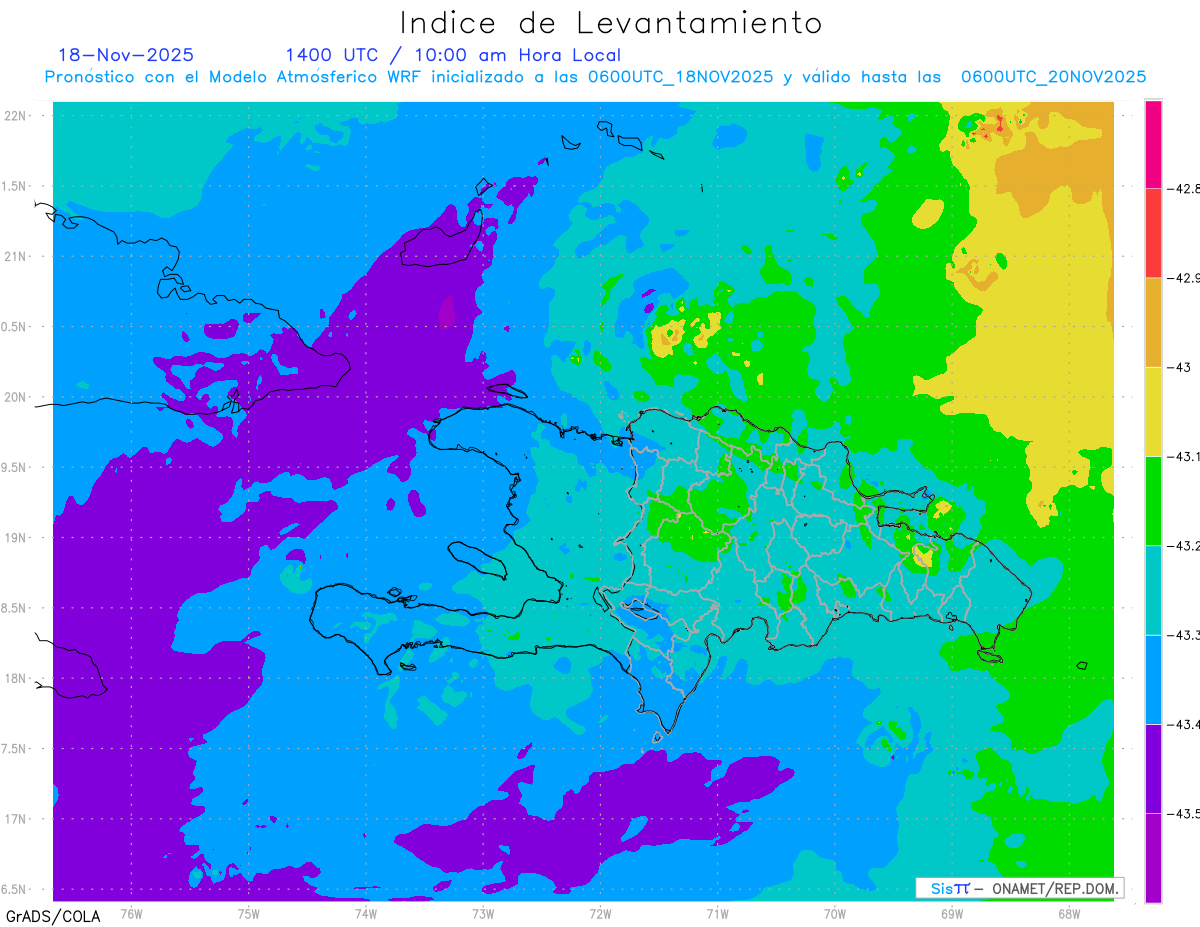
Task: Select the "20N" latitude label
Action: click(x=17, y=397)
